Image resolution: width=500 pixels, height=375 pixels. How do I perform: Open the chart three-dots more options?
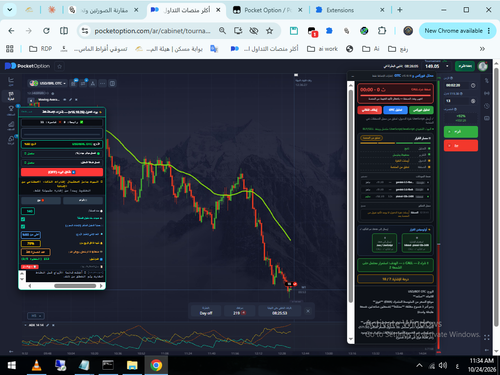(x=103, y=83)
